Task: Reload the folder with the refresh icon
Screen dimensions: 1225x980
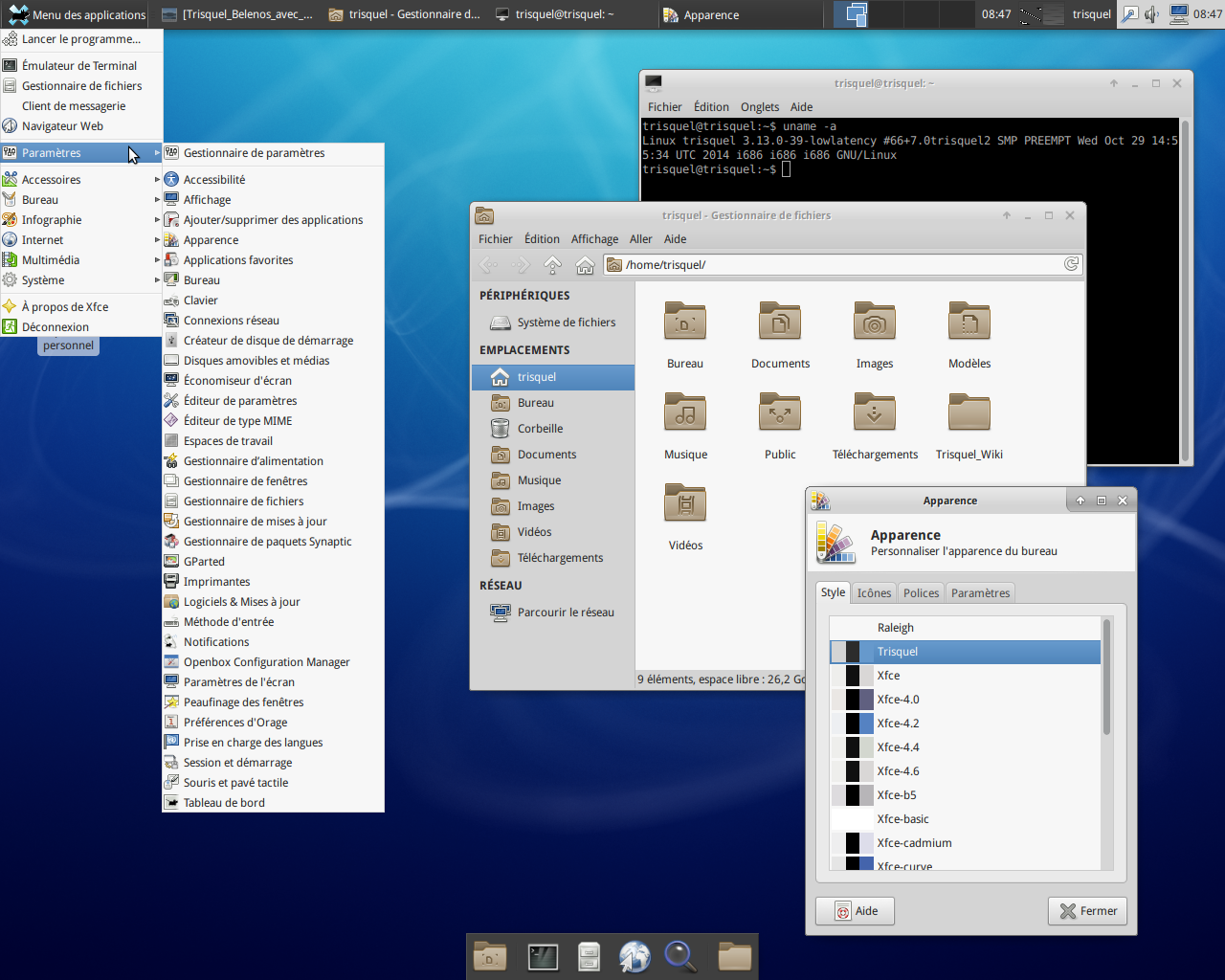Action: 1071,264
